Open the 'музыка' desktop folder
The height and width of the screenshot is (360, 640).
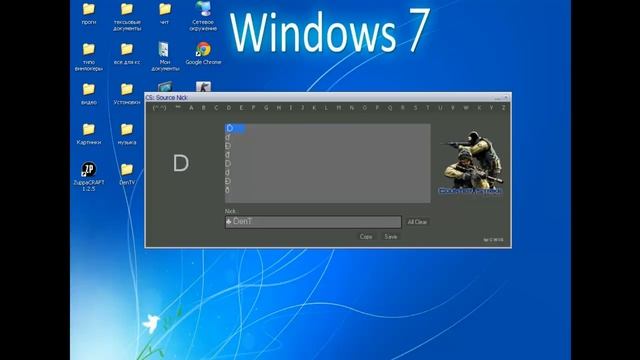pyautogui.click(x=127, y=133)
